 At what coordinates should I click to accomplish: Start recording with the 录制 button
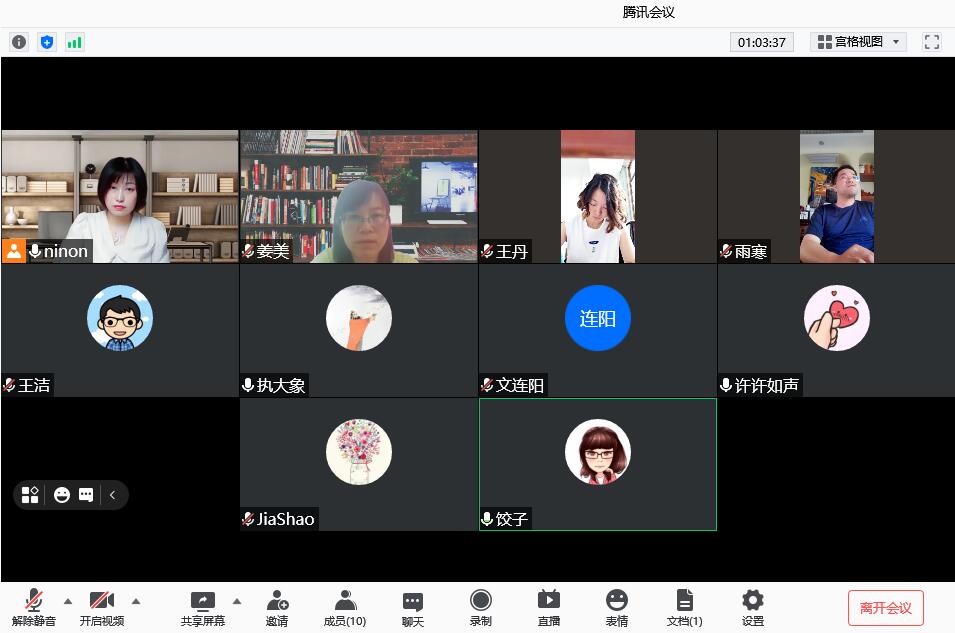pos(481,607)
